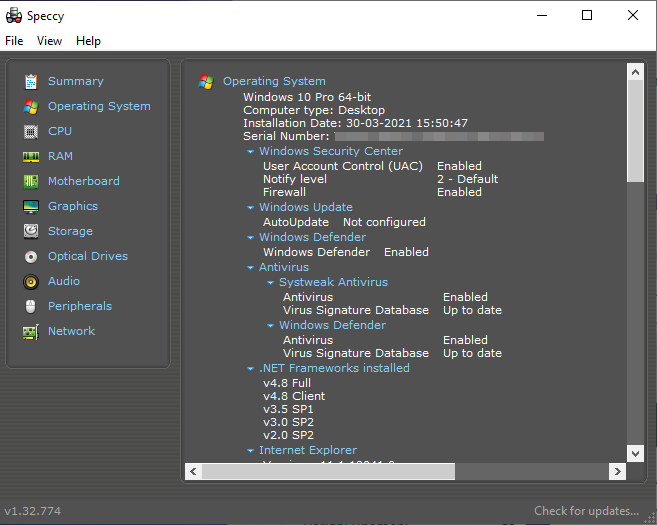Collapse the Windows Update node
The image size is (657, 525).
click(x=251, y=208)
